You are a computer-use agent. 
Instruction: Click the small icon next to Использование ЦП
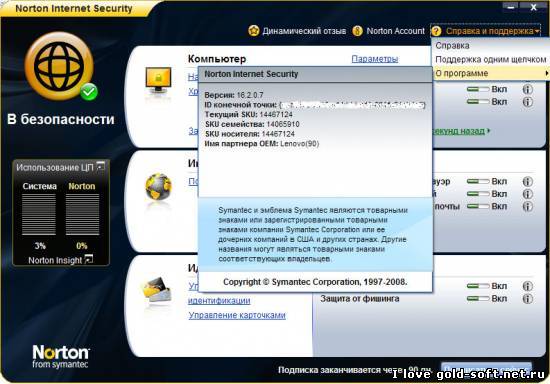[101, 166]
